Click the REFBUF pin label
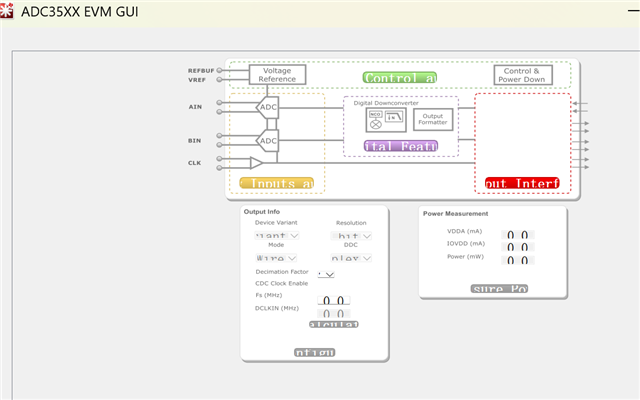The image size is (640, 400). pos(201,71)
